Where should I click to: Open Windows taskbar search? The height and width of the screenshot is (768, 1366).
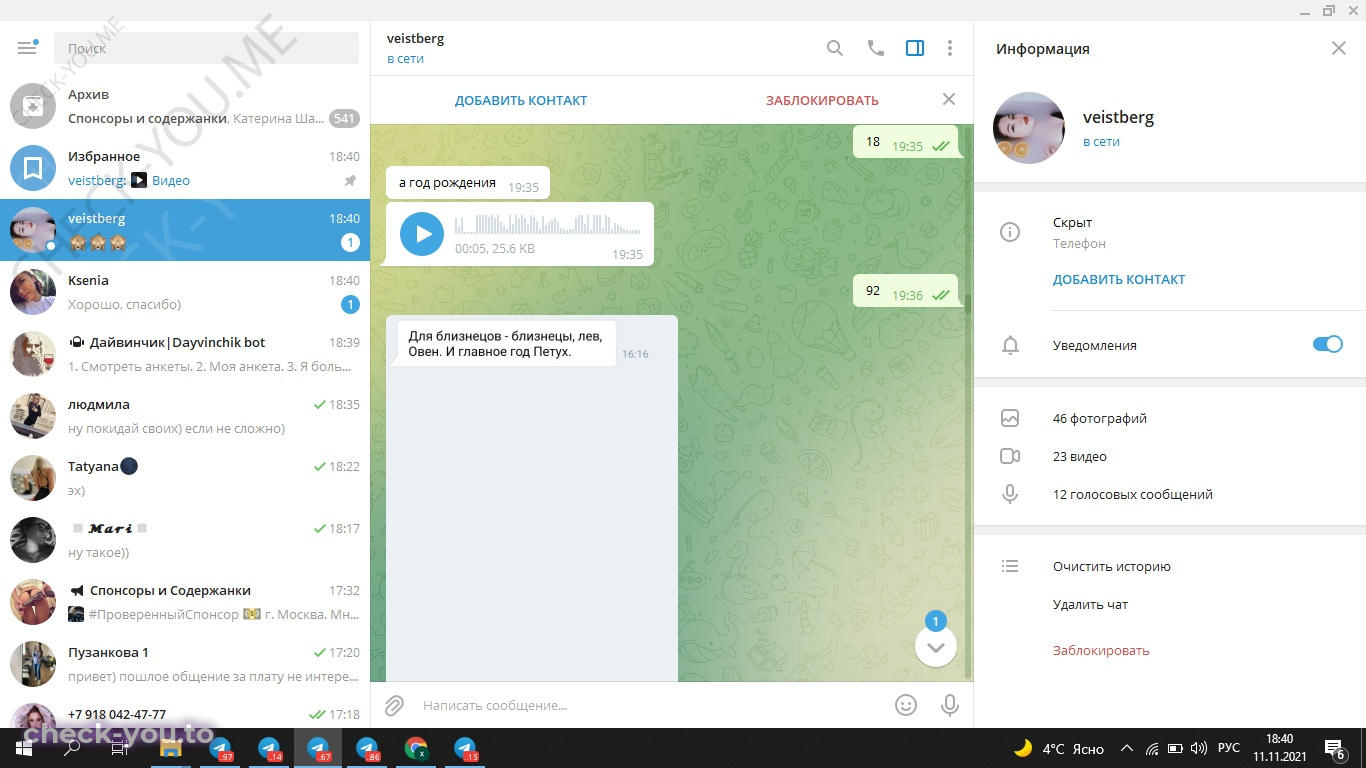pyautogui.click(x=72, y=747)
